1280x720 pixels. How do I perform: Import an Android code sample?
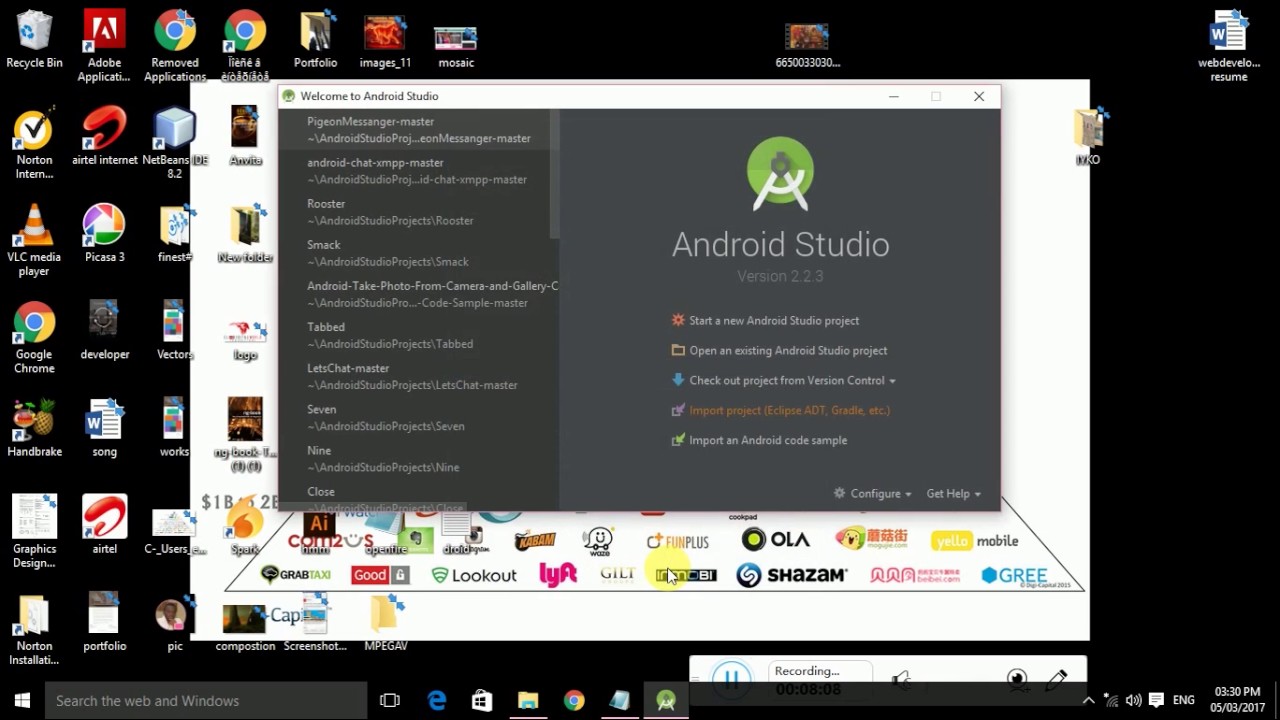(768, 441)
